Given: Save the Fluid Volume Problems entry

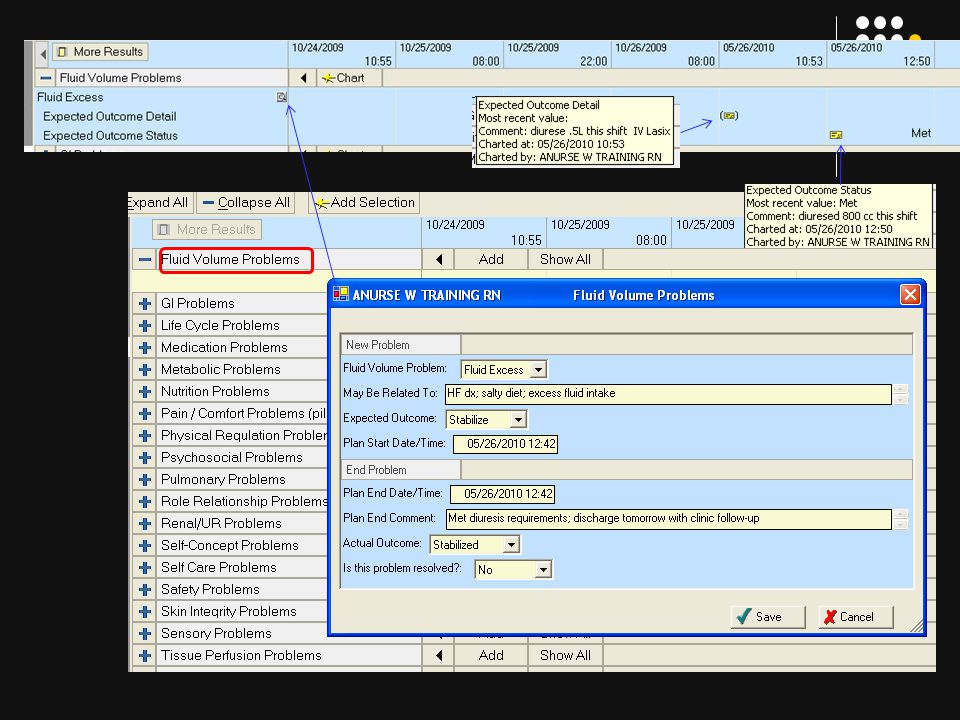Looking at the screenshot, I should [x=768, y=617].
